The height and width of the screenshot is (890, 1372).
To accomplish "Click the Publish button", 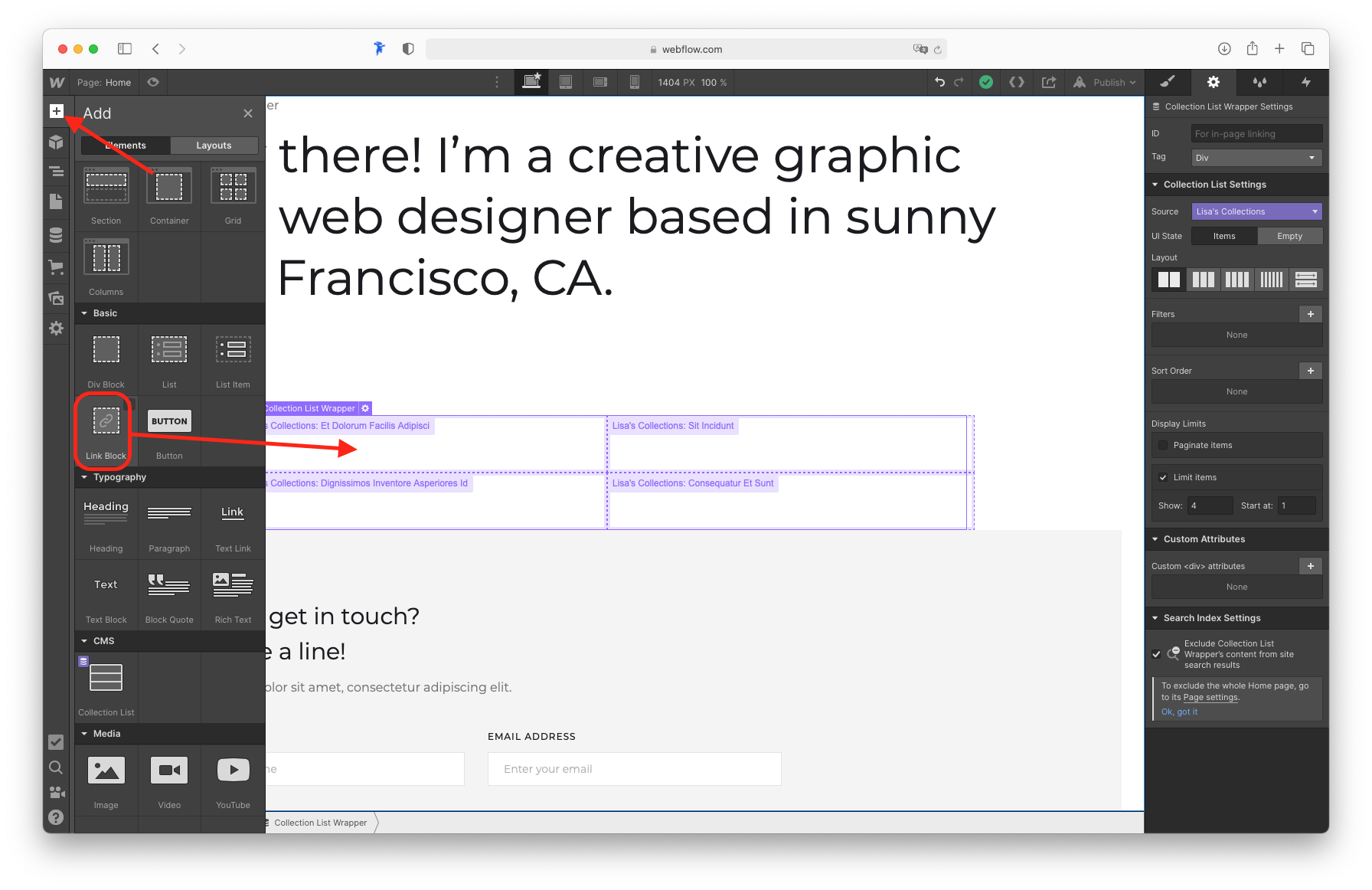I will click(1105, 82).
